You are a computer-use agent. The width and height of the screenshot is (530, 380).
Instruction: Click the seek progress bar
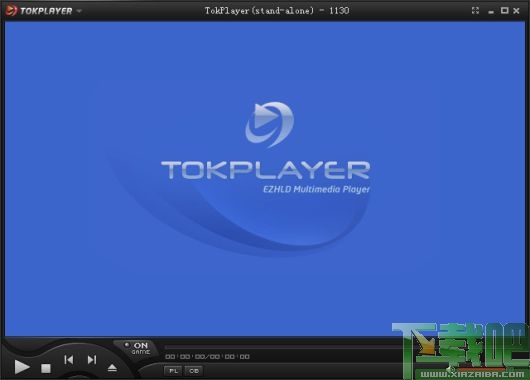(284, 347)
